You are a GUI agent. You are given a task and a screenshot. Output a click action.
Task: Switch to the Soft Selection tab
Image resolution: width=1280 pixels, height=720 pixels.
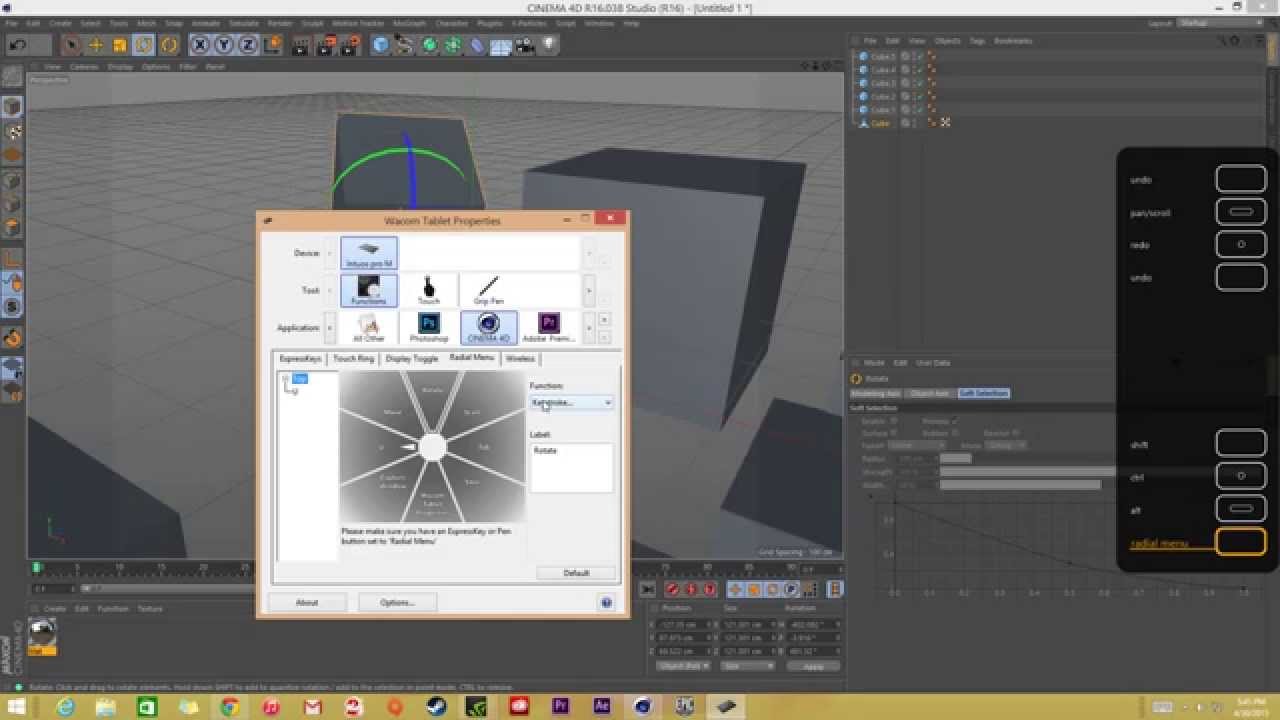coord(983,393)
